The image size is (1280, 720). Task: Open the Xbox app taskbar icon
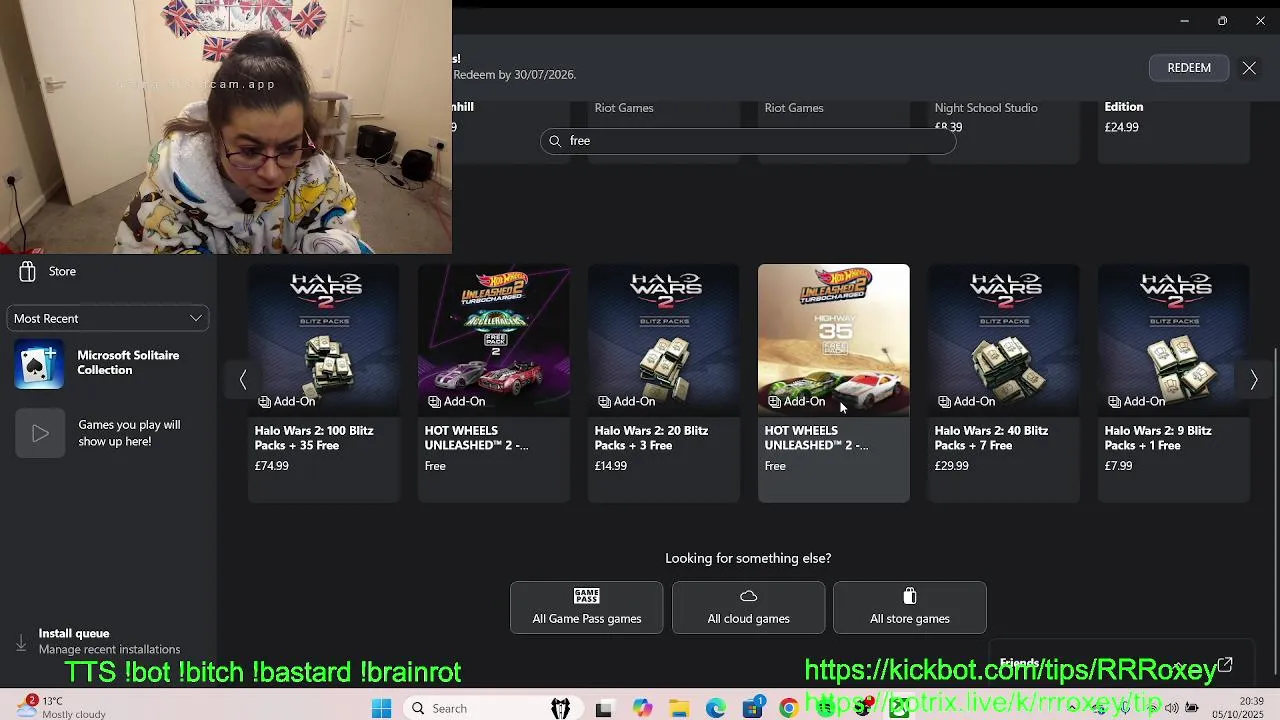click(x=899, y=708)
